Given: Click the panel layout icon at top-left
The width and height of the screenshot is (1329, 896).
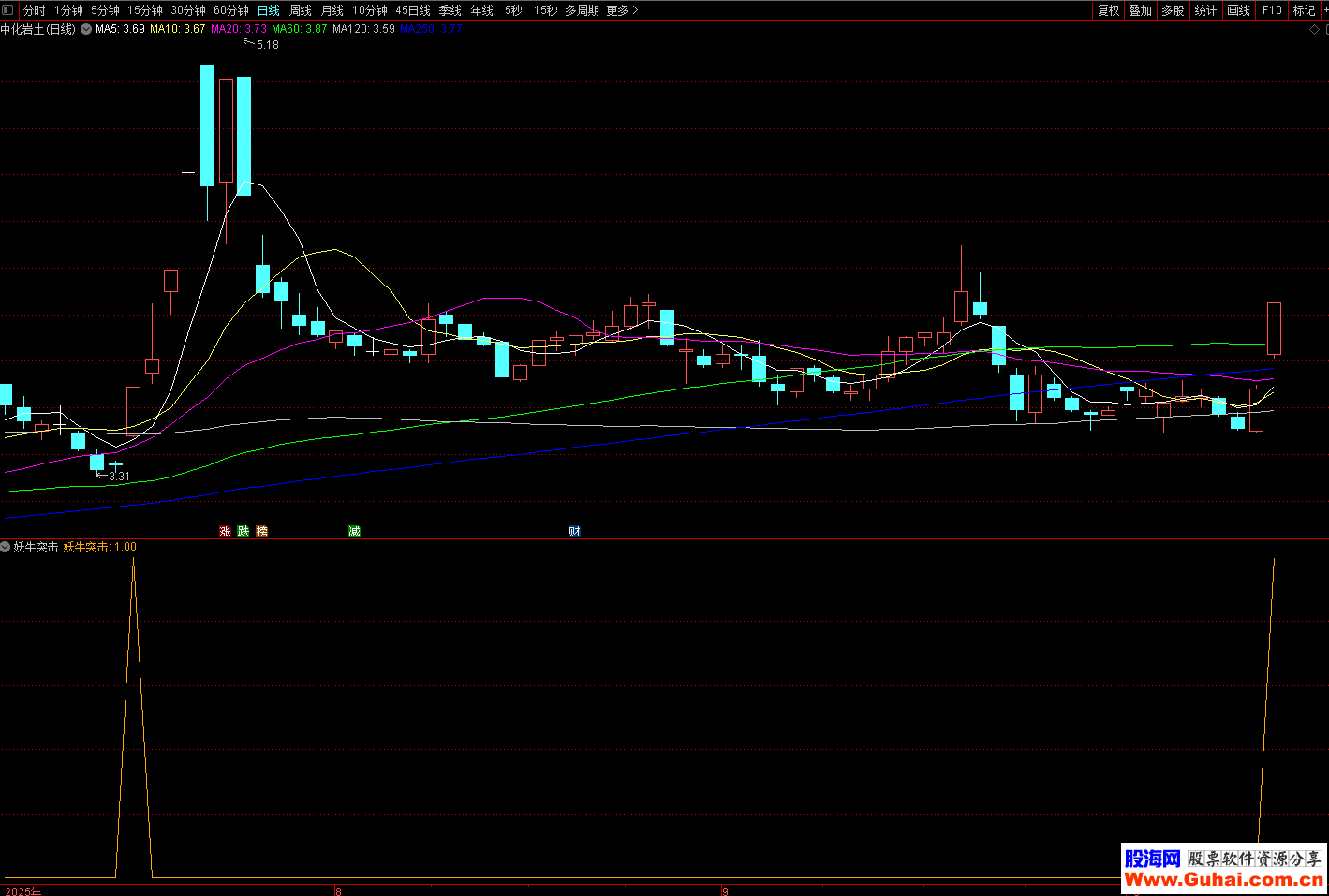Looking at the screenshot, I should click(8, 10).
